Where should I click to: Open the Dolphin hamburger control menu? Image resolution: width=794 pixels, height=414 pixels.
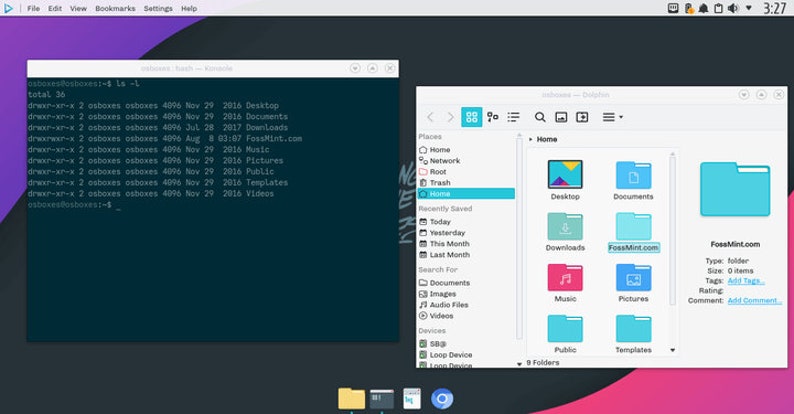[x=612, y=117]
